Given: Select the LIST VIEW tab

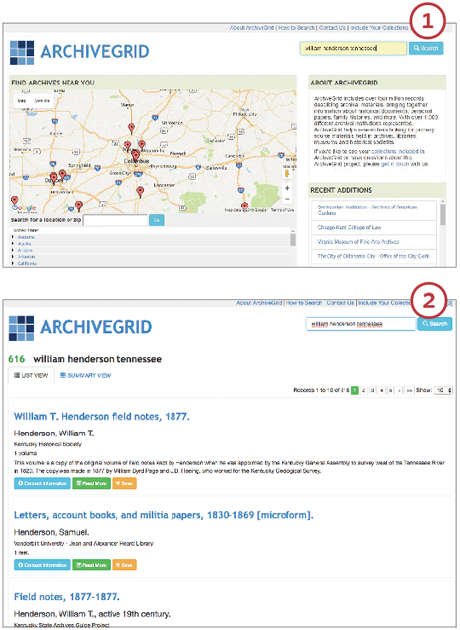Looking at the screenshot, I should click(31, 376).
